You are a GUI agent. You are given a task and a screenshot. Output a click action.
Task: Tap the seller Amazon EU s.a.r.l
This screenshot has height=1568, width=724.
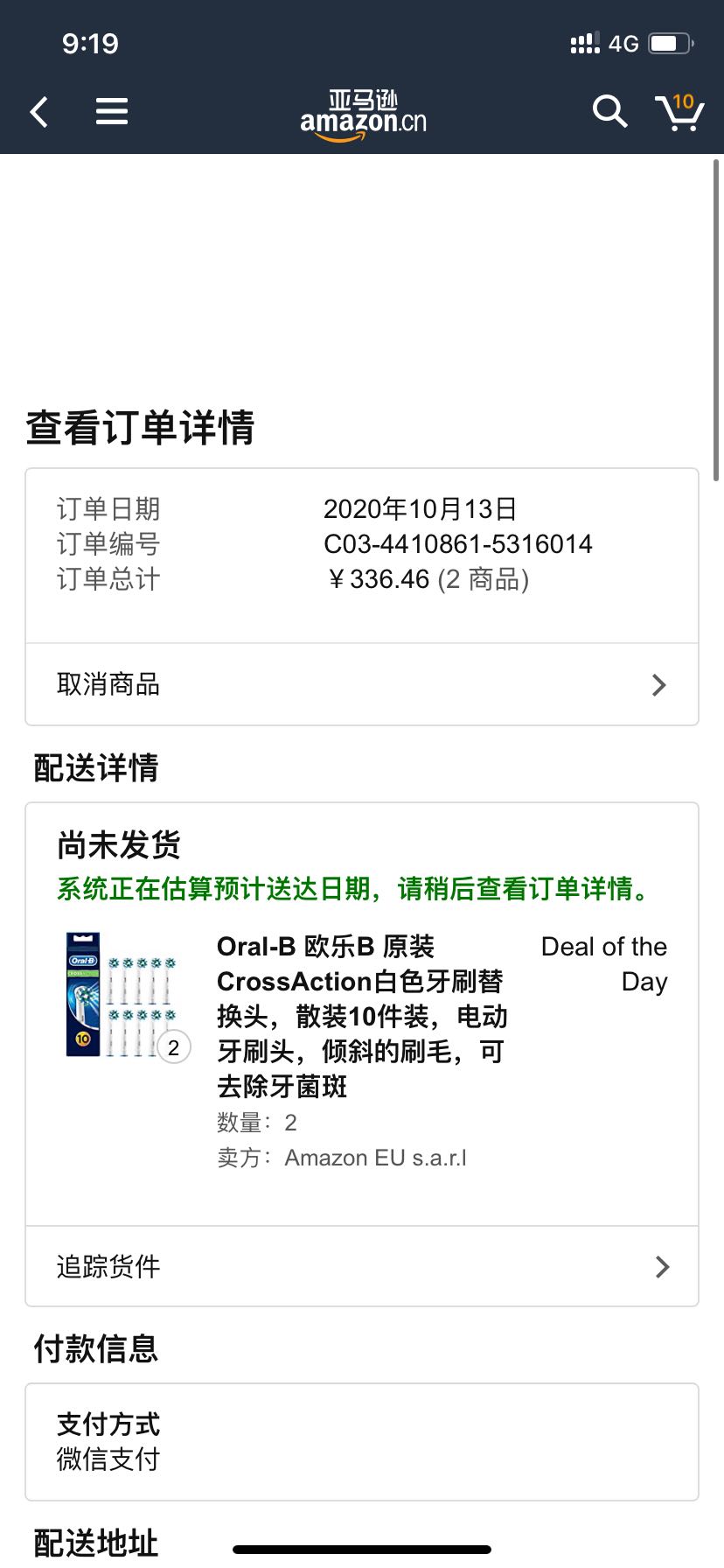375,1158
